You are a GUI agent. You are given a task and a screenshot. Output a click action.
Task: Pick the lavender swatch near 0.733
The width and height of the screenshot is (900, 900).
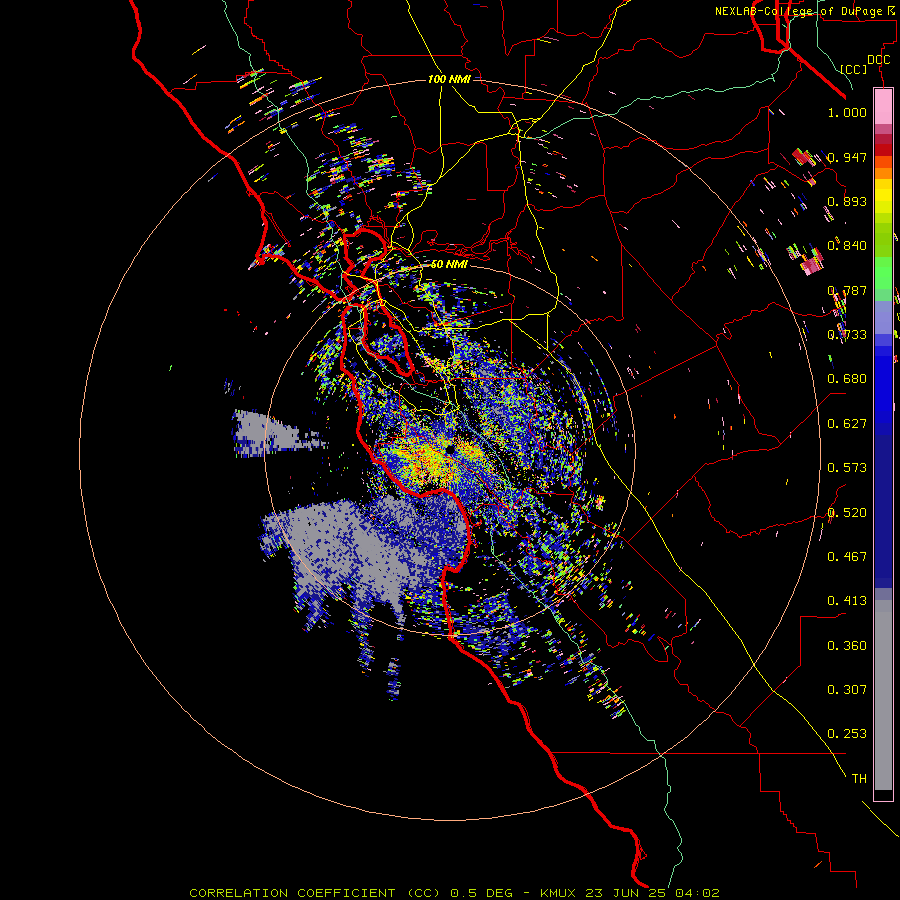pyautogui.click(x=883, y=317)
